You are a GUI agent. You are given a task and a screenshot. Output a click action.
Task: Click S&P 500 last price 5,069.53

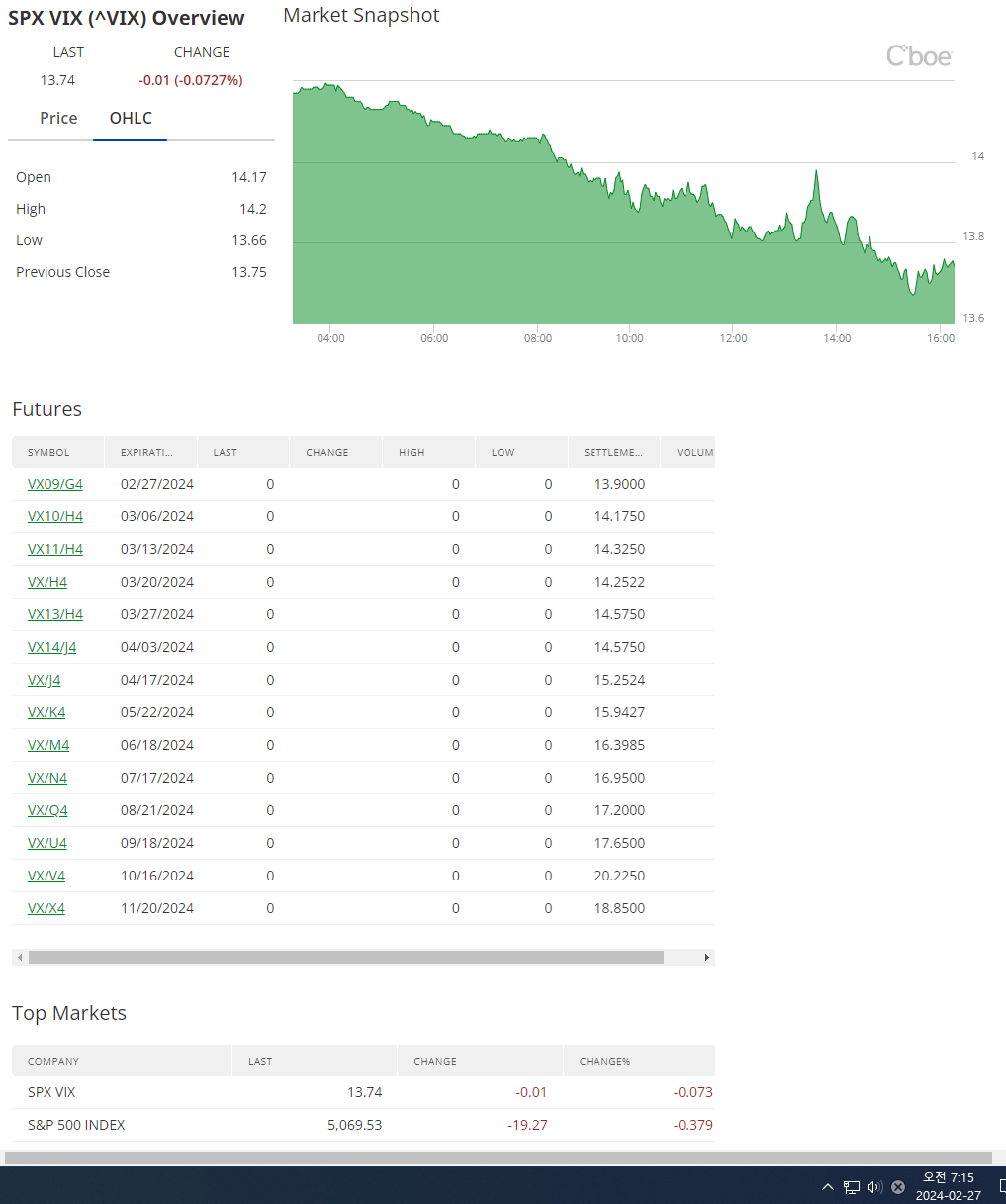coord(354,1125)
